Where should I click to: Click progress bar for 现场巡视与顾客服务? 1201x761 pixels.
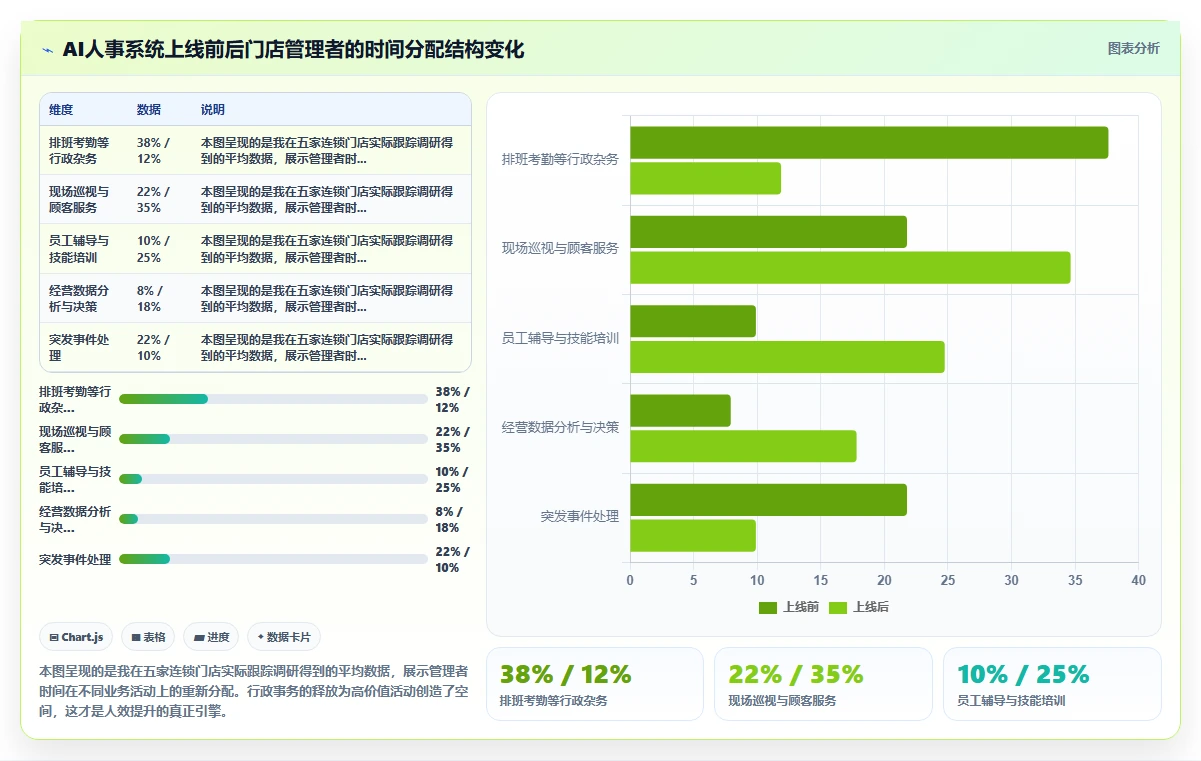click(x=273, y=439)
